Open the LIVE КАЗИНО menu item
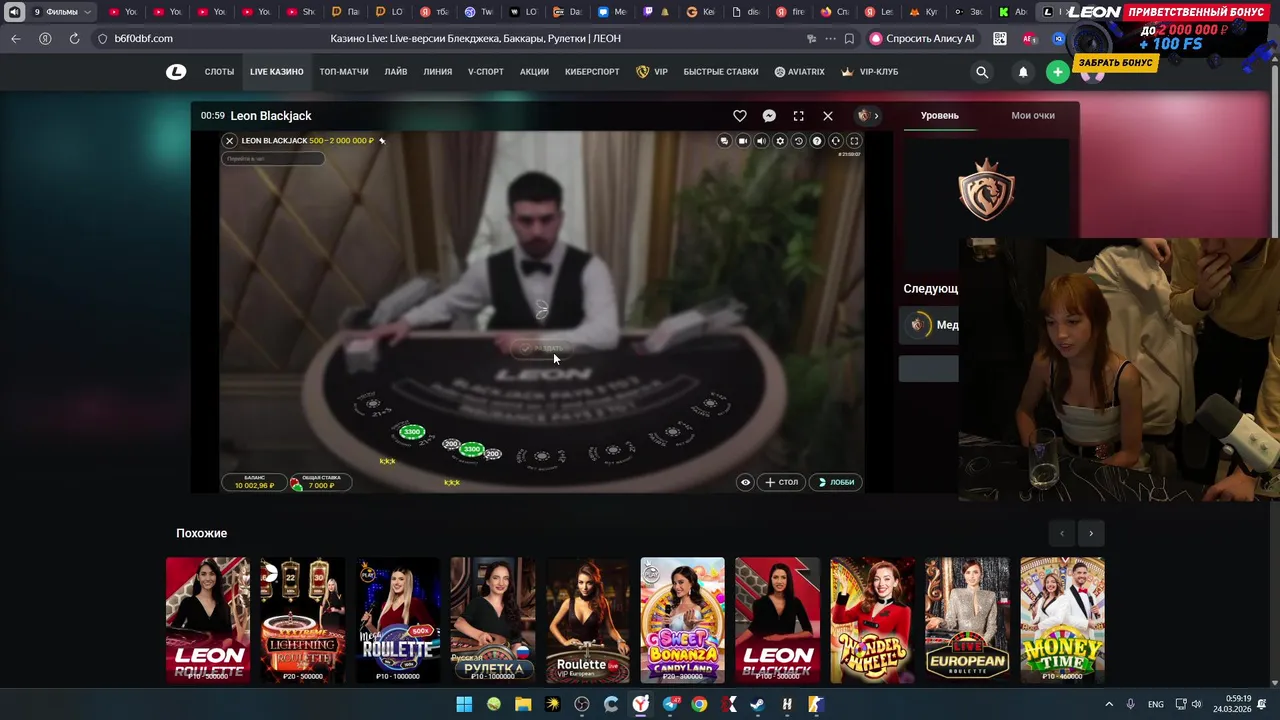The image size is (1280, 720). [x=277, y=72]
